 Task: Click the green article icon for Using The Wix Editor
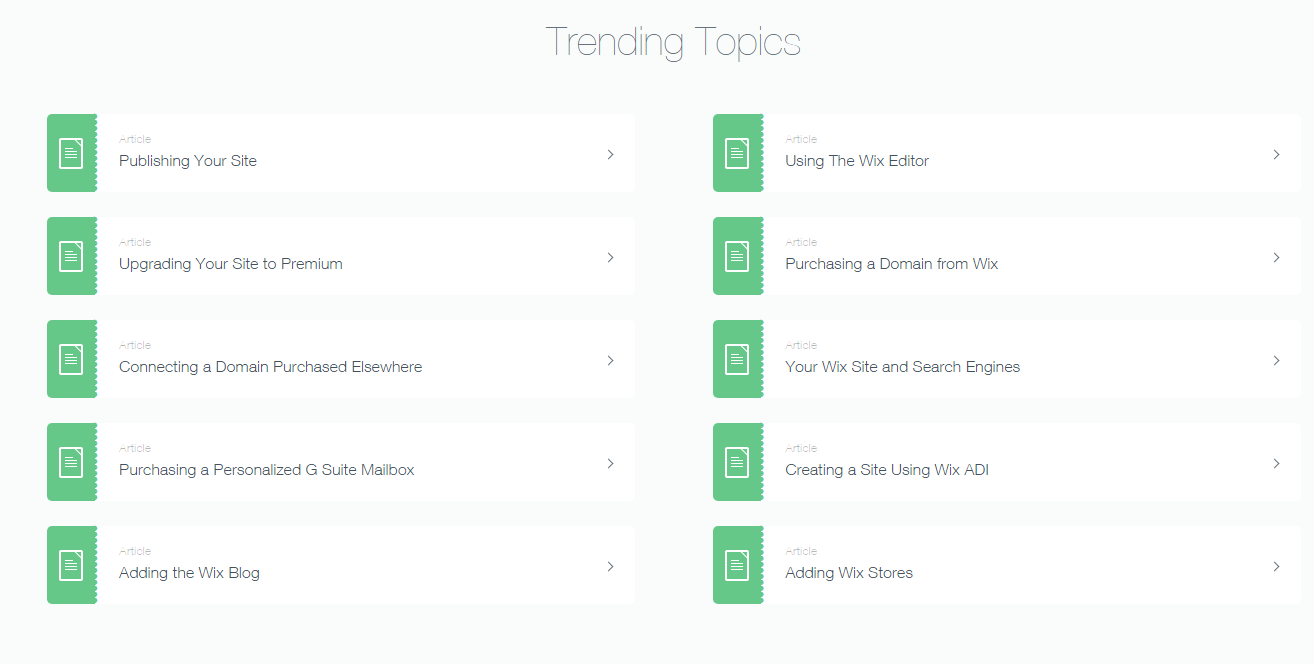[x=737, y=153]
